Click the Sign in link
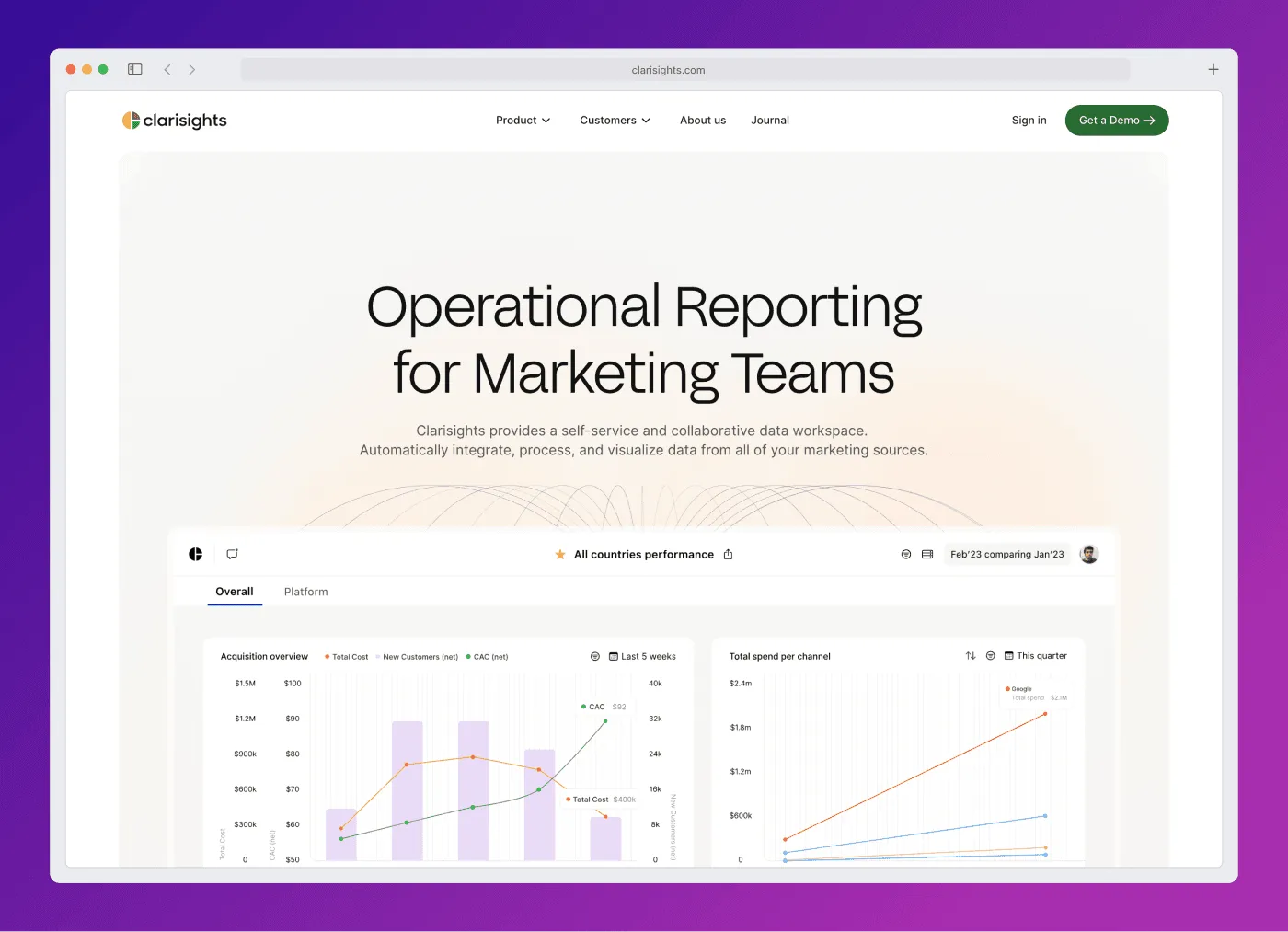The height and width of the screenshot is (932, 1288). pos(1029,121)
